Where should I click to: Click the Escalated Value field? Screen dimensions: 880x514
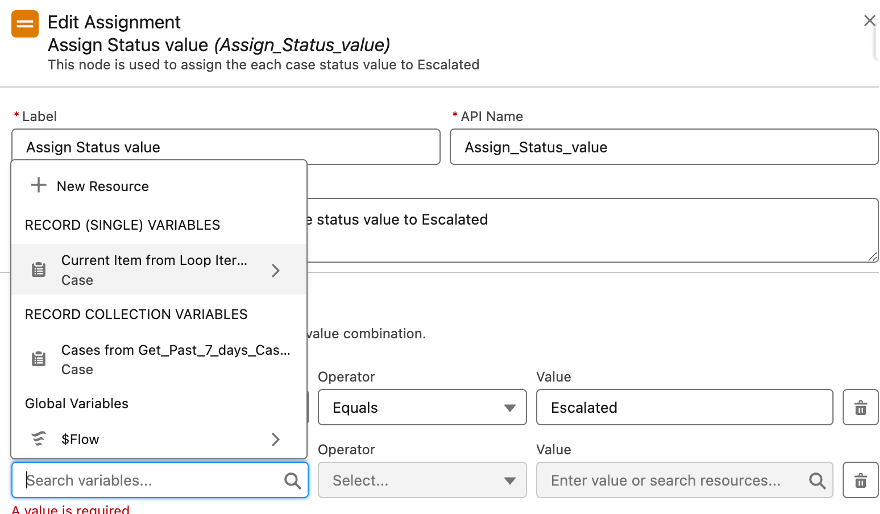[684, 408]
